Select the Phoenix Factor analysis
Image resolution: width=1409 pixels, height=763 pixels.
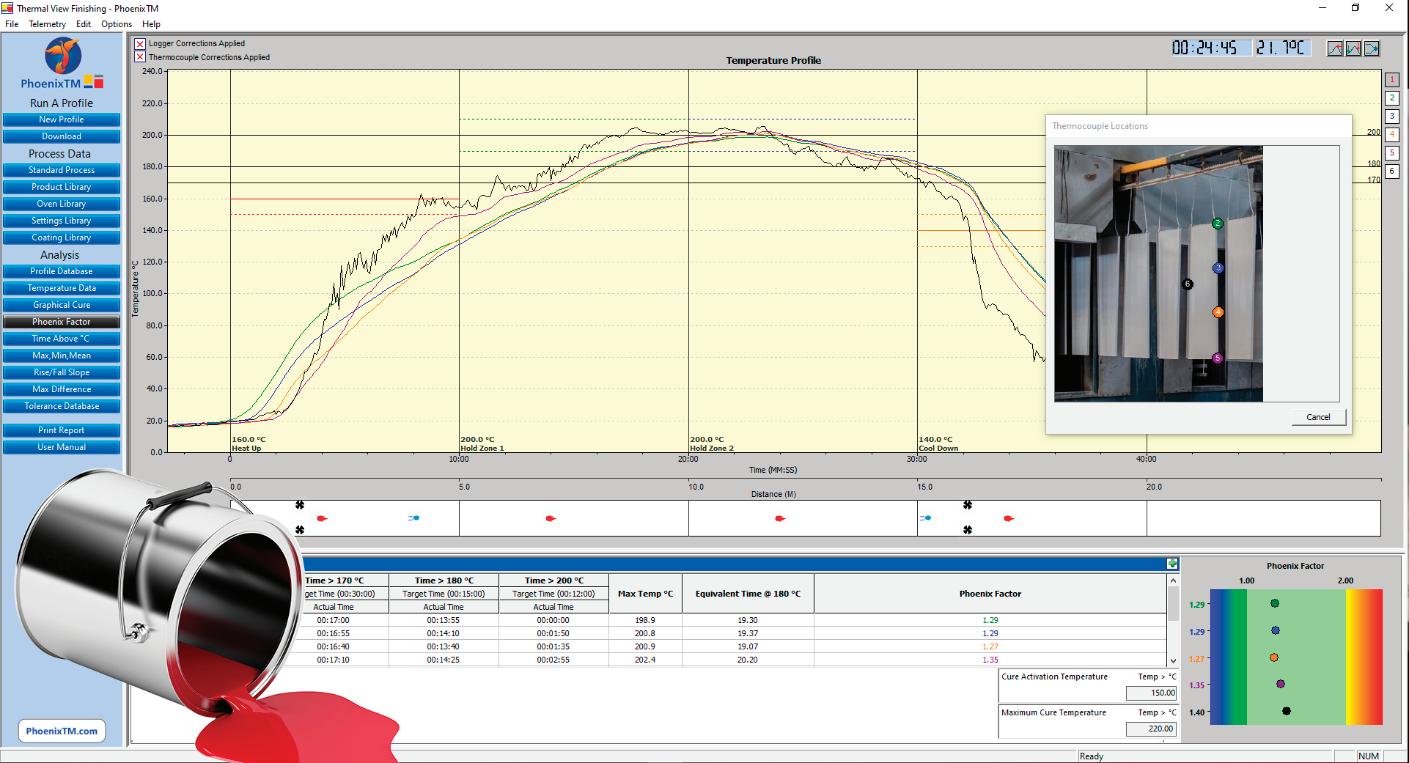[x=62, y=322]
